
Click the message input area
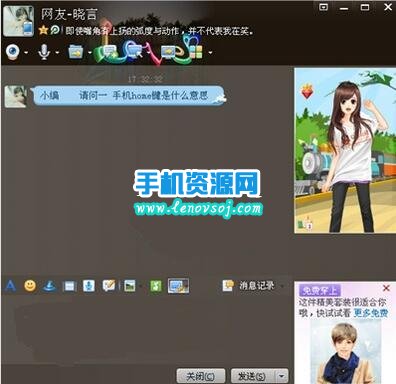click(x=146, y=330)
